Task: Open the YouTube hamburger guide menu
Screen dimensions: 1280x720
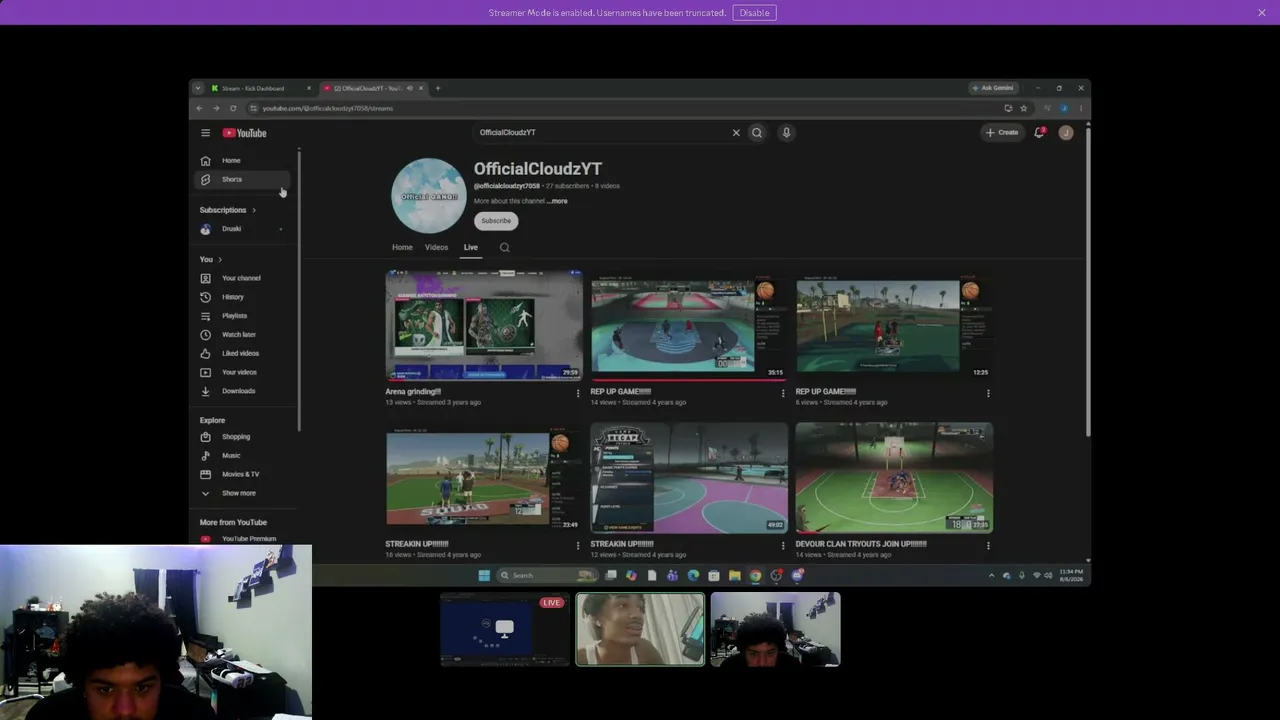Action: click(x=205, y=133)
